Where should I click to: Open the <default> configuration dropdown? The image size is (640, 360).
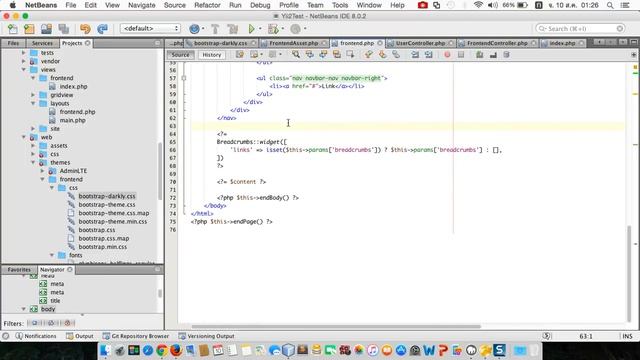[x=150, y=29]
